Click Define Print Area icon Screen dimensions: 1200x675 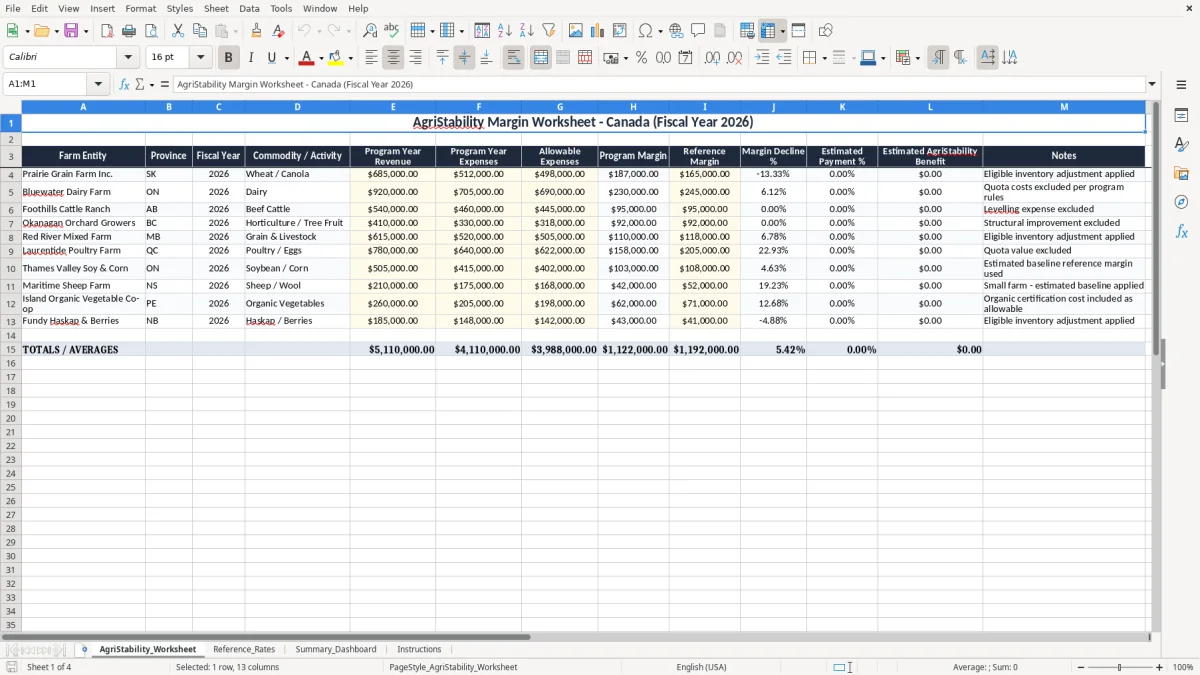click(x=747, y=31)
